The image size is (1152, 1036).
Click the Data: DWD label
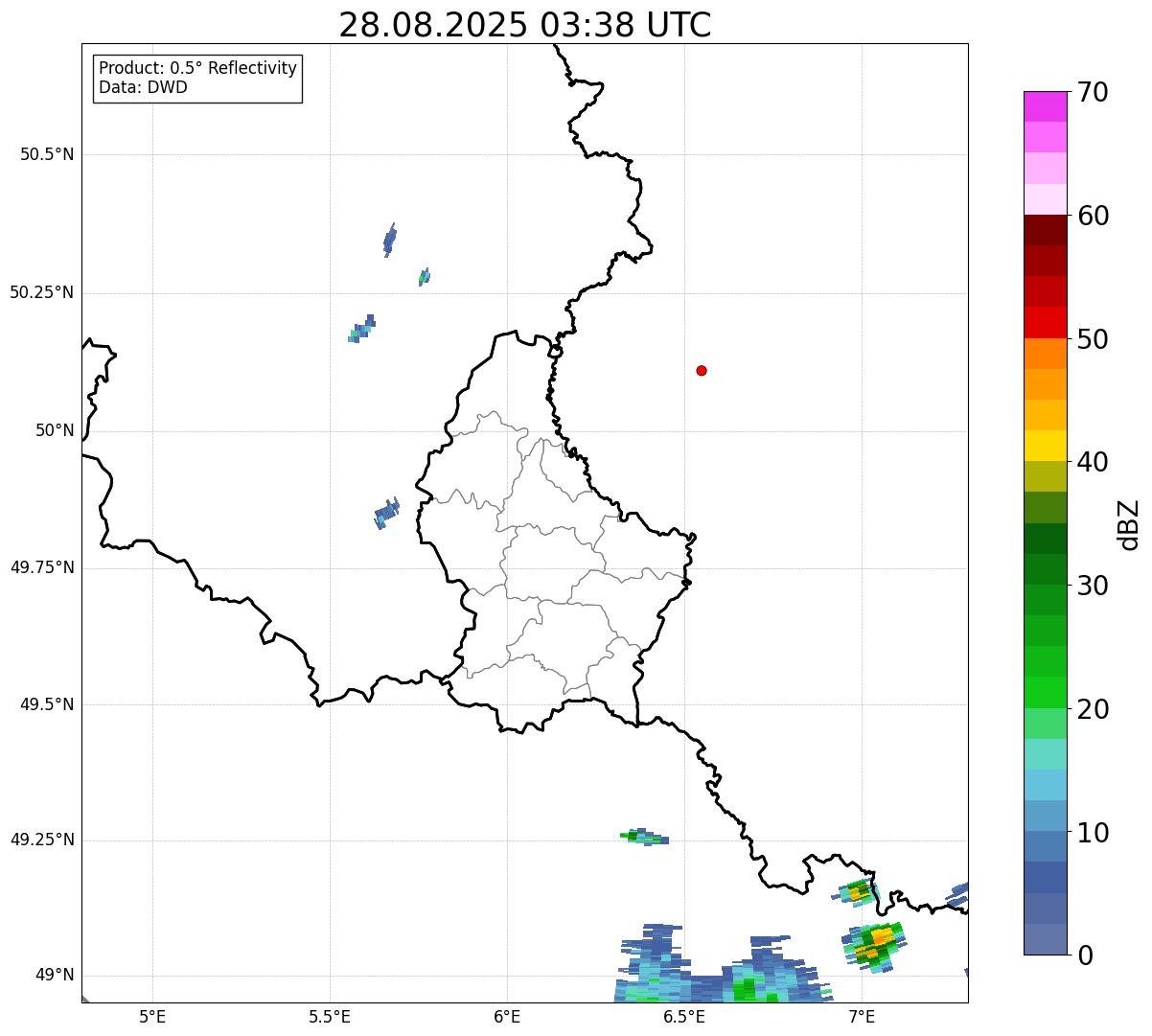coord(143,87)
